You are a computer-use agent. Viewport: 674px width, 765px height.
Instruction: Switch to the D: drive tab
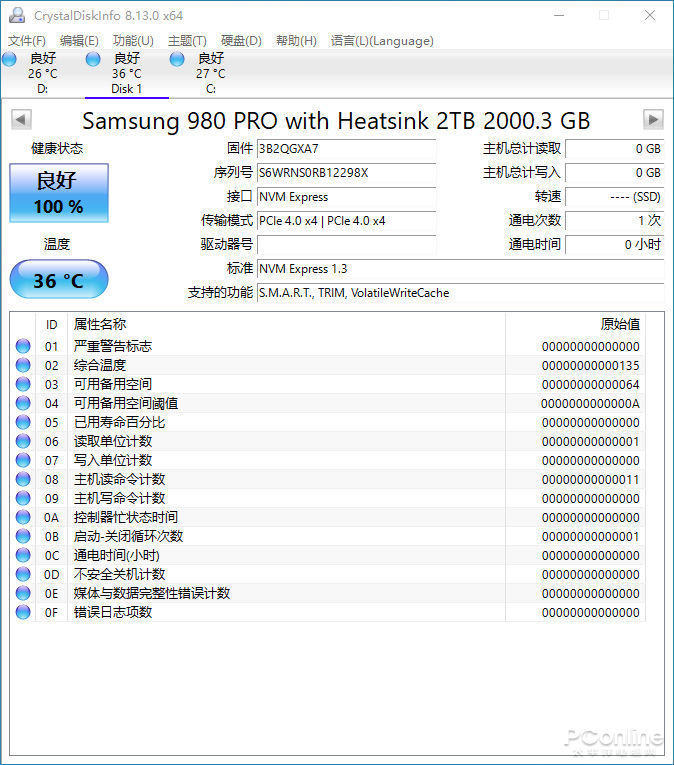coord(42,73)
